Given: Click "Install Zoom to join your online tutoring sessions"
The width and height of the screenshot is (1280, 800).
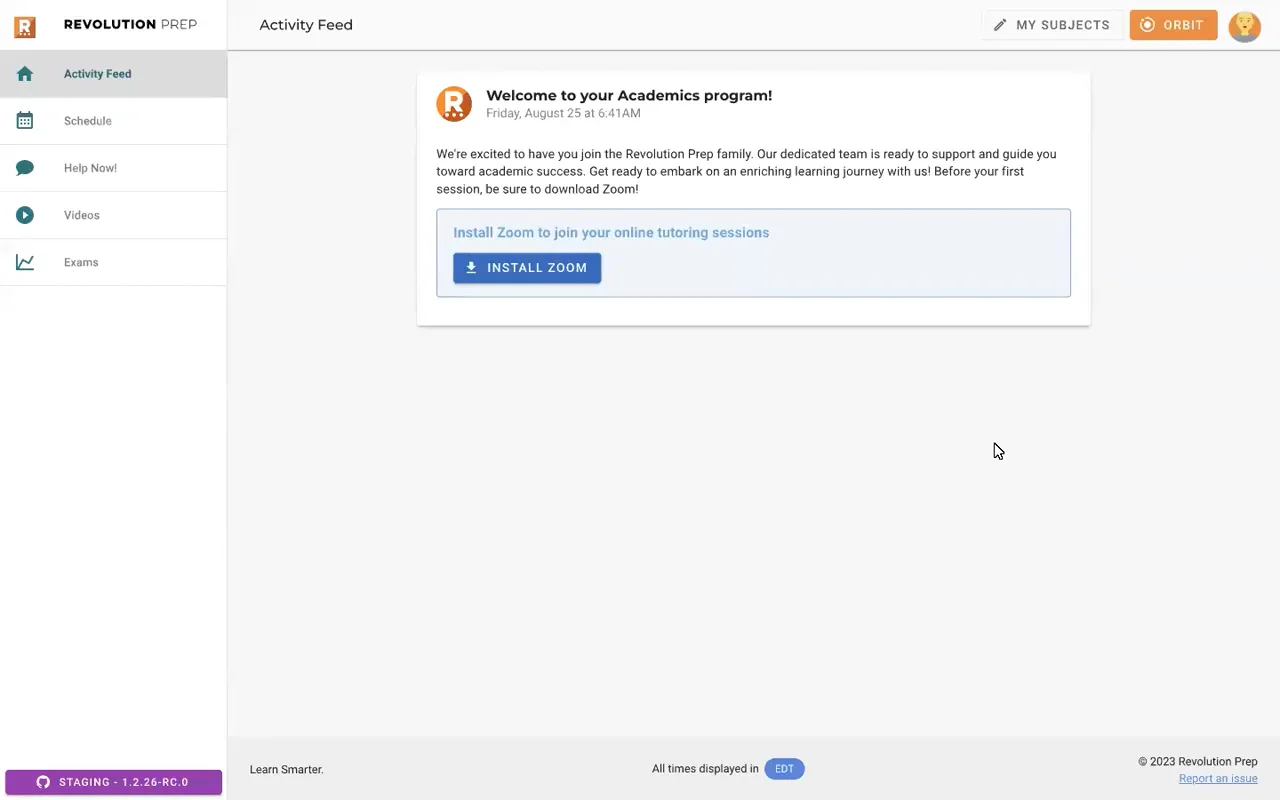Looking at the screenshot, I should pyautogui.click(x=611, y=232).
